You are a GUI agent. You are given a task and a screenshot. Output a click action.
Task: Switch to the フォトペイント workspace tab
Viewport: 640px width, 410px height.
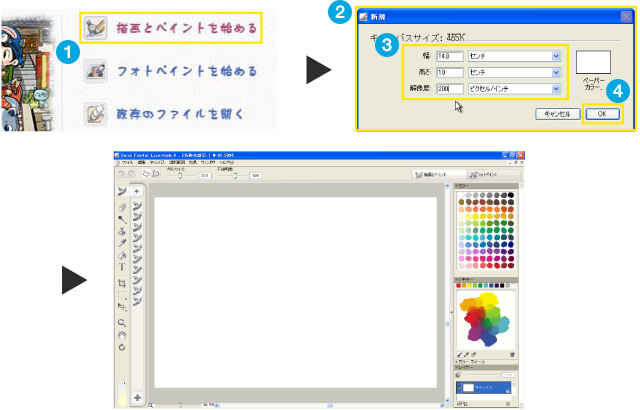(x=493, y=175)
